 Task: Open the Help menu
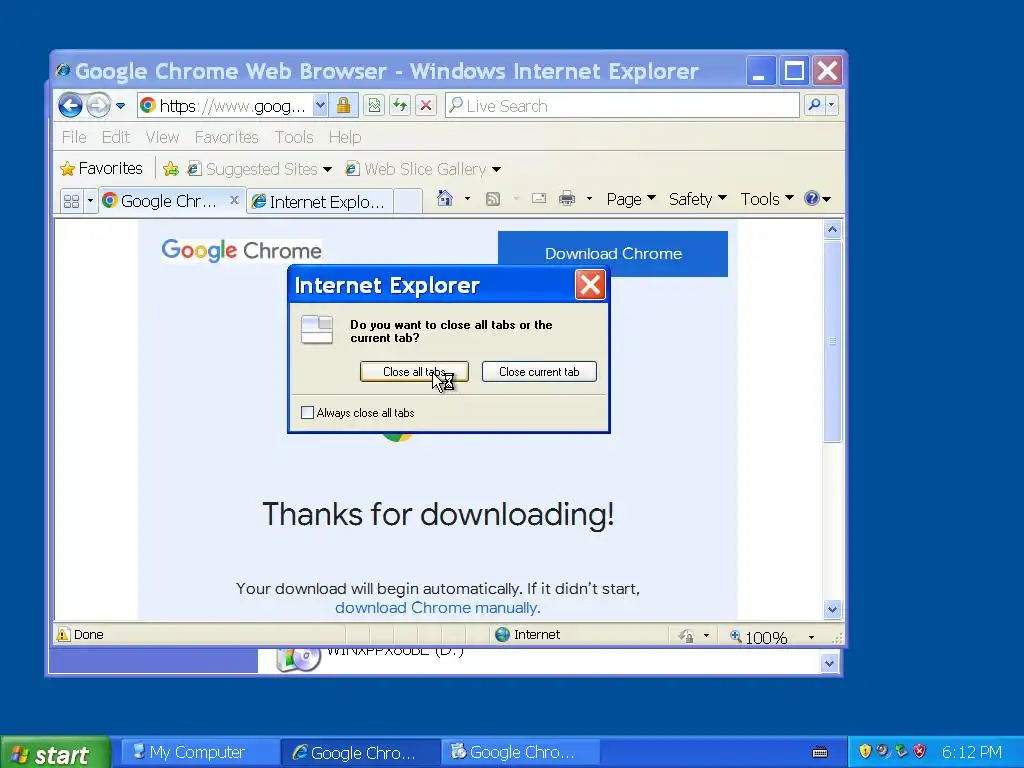click(345, 137)
